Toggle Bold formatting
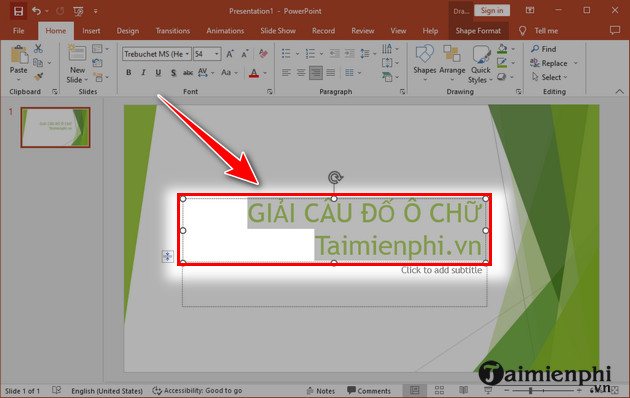The height and width of the screenshot is (398, 630). [129, 73]
